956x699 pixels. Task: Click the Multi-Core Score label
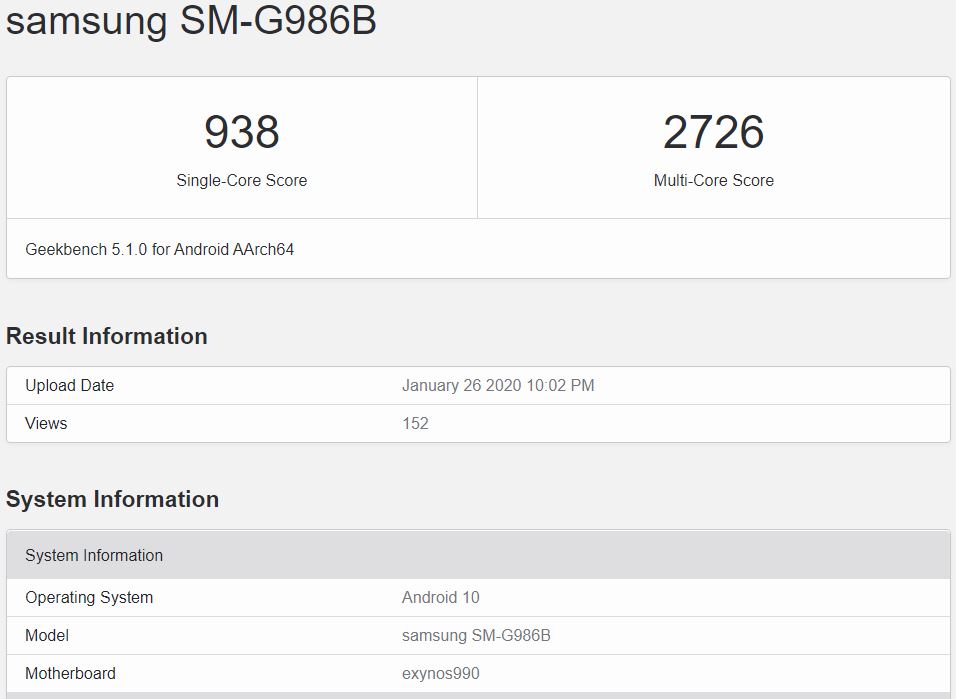pos(713,181)
